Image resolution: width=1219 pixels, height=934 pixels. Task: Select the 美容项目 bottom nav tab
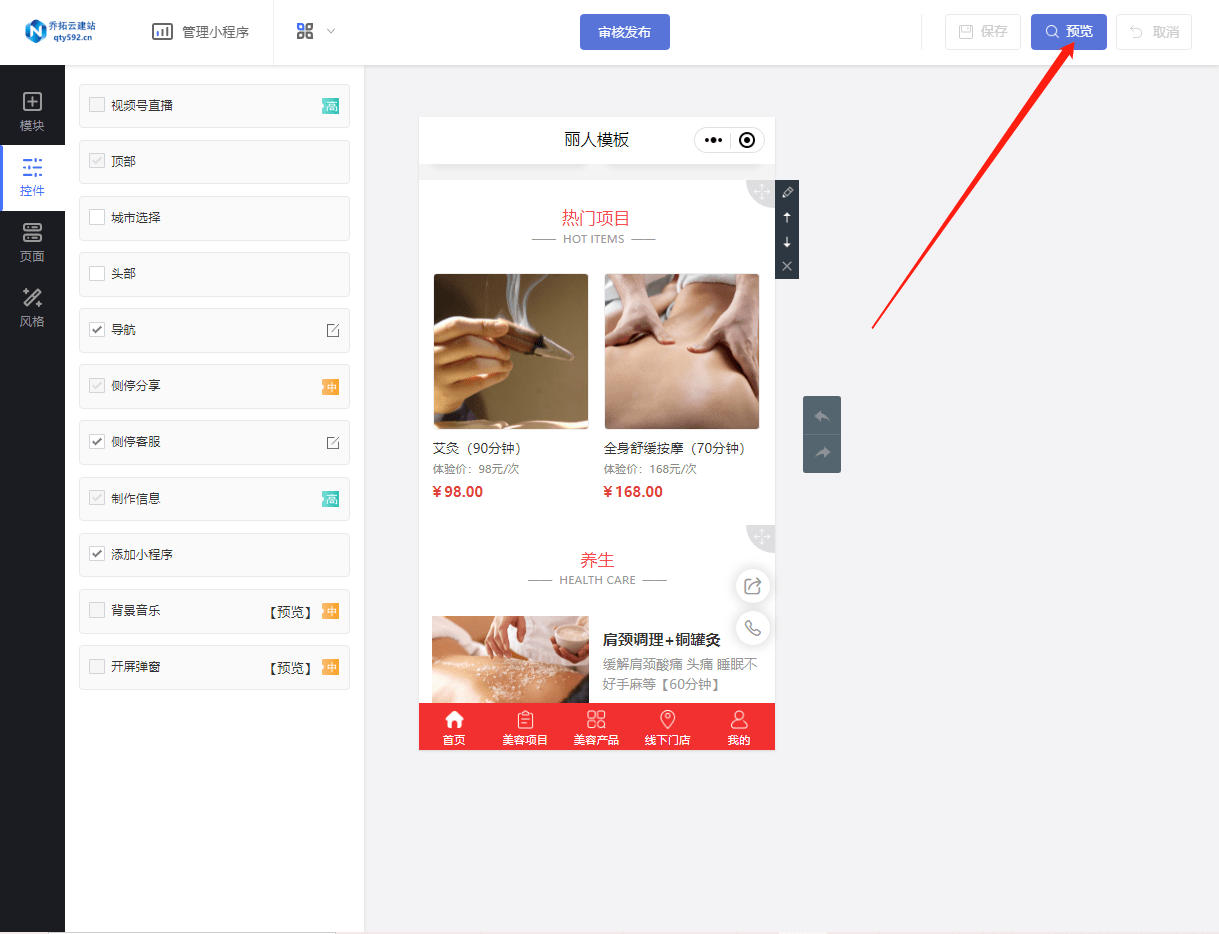click(x=525, y=727)
